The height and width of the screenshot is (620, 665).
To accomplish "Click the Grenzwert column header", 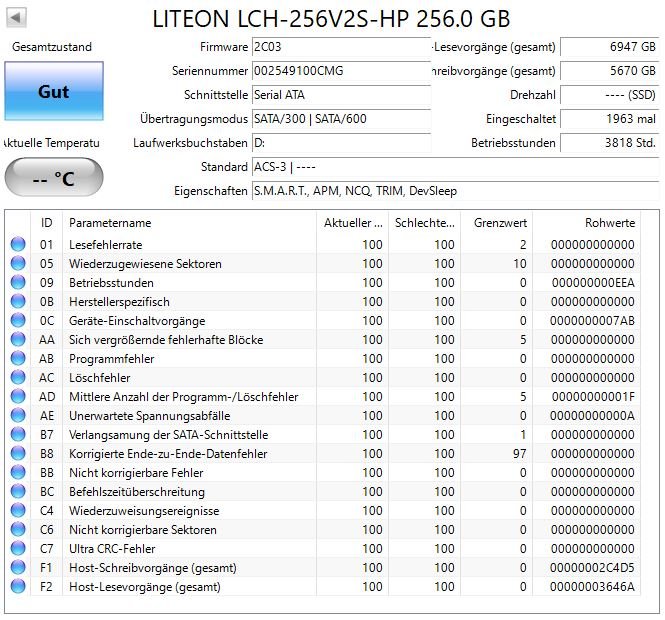I will coord(495,222).
